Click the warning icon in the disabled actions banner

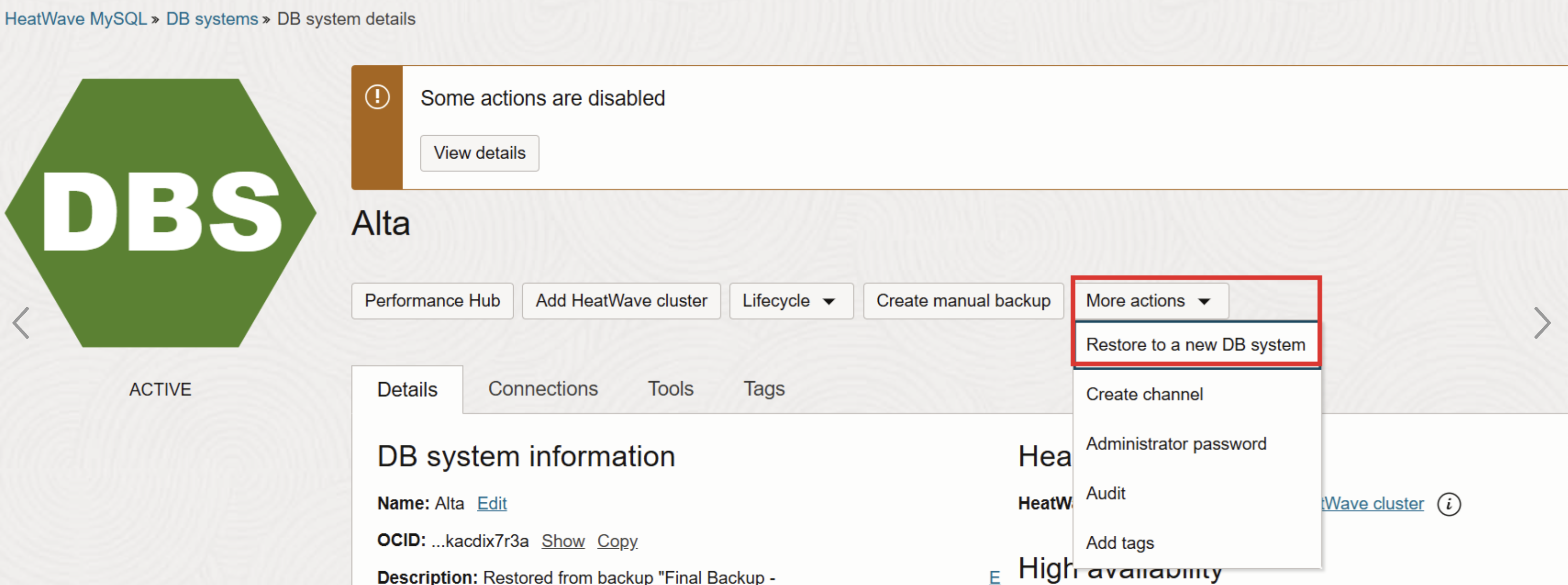point(378,97)
